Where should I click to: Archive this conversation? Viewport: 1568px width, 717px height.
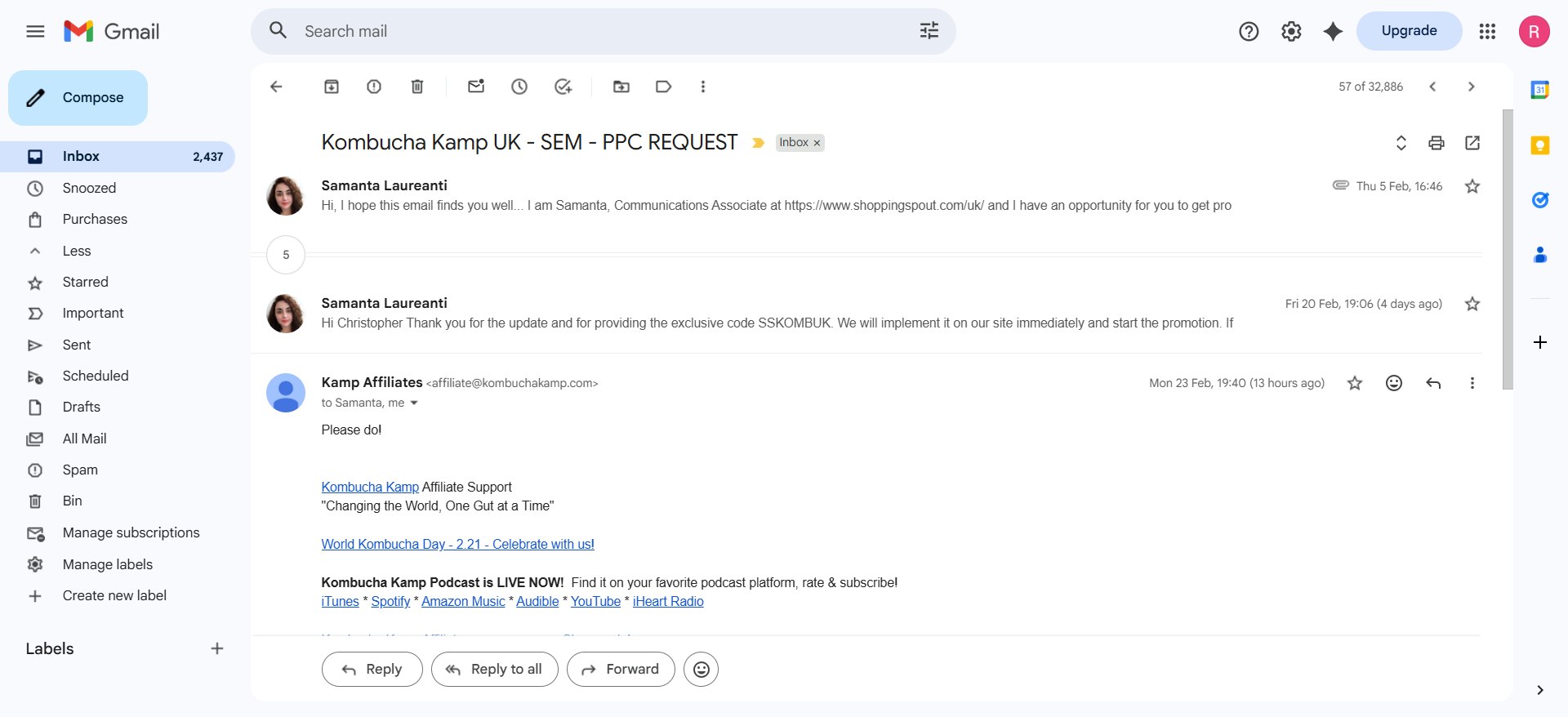pos(332,87)
